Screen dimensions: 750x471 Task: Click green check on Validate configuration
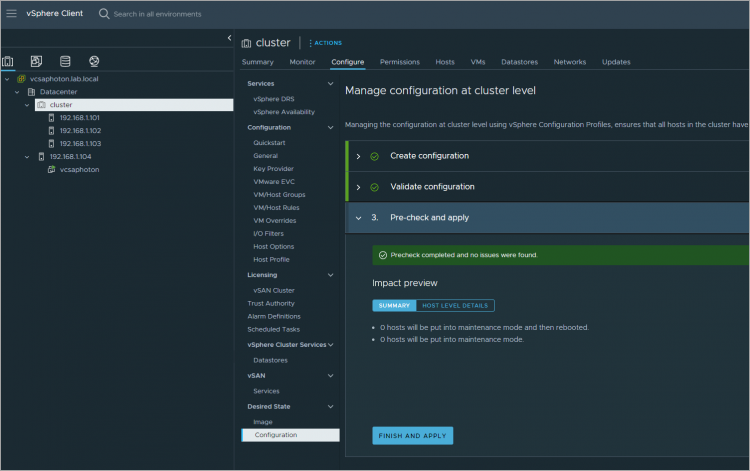(x=375, y=187)
